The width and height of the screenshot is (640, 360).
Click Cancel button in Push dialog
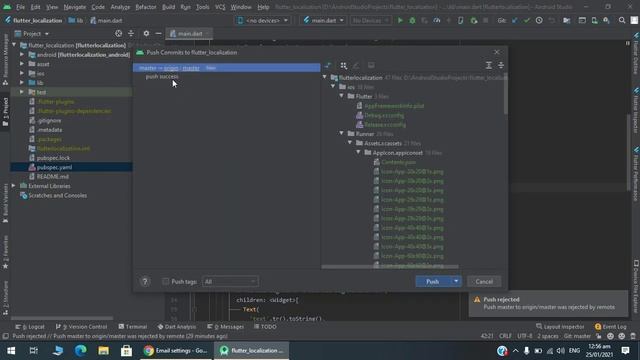coord(484,282)
